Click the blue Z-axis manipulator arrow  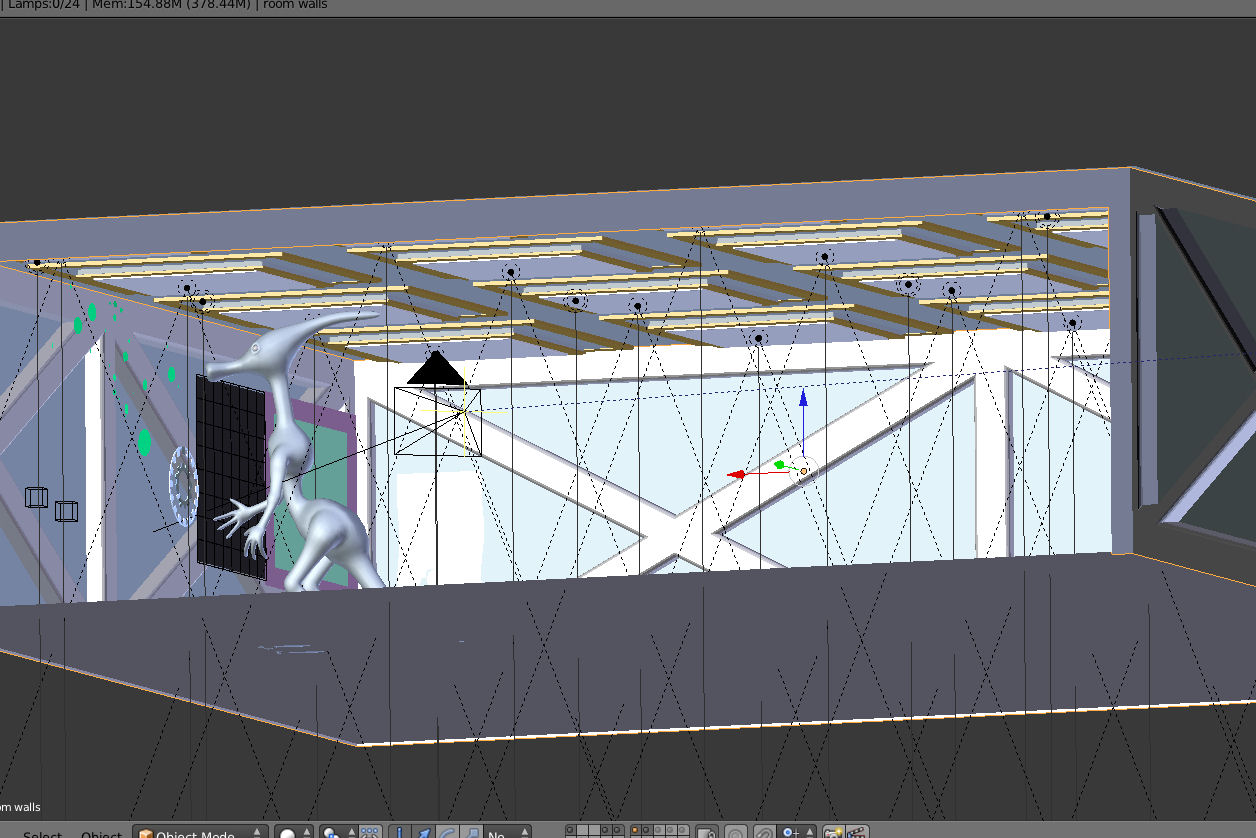tap(803, 399)
